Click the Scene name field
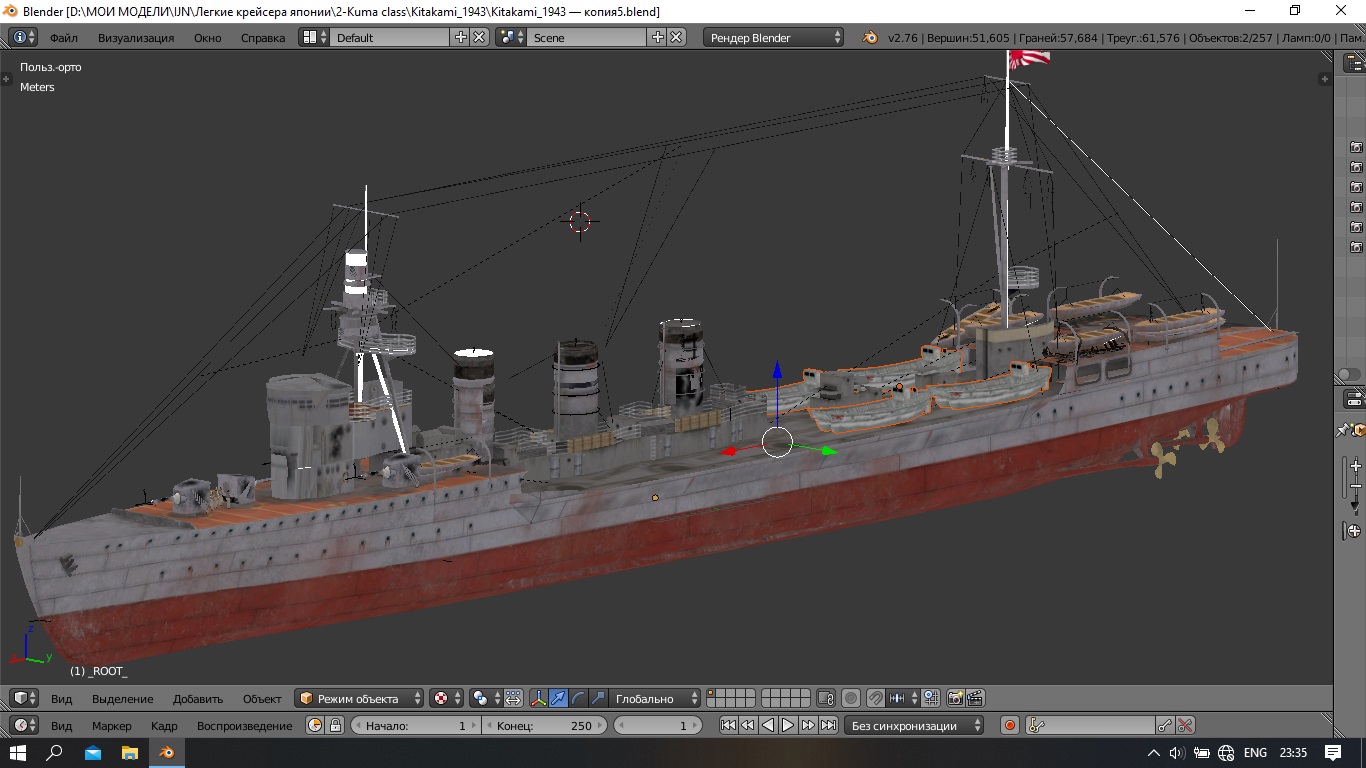1366x768 pixels. (587, 37)
